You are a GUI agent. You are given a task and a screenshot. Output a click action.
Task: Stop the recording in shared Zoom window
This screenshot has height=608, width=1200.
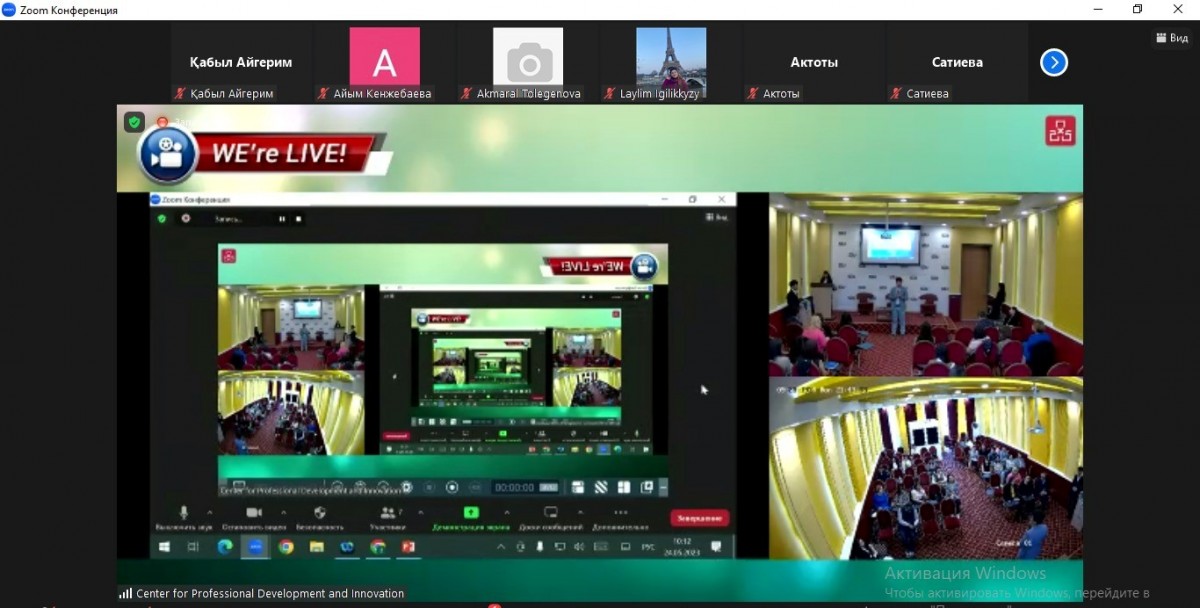coord(298,218)
